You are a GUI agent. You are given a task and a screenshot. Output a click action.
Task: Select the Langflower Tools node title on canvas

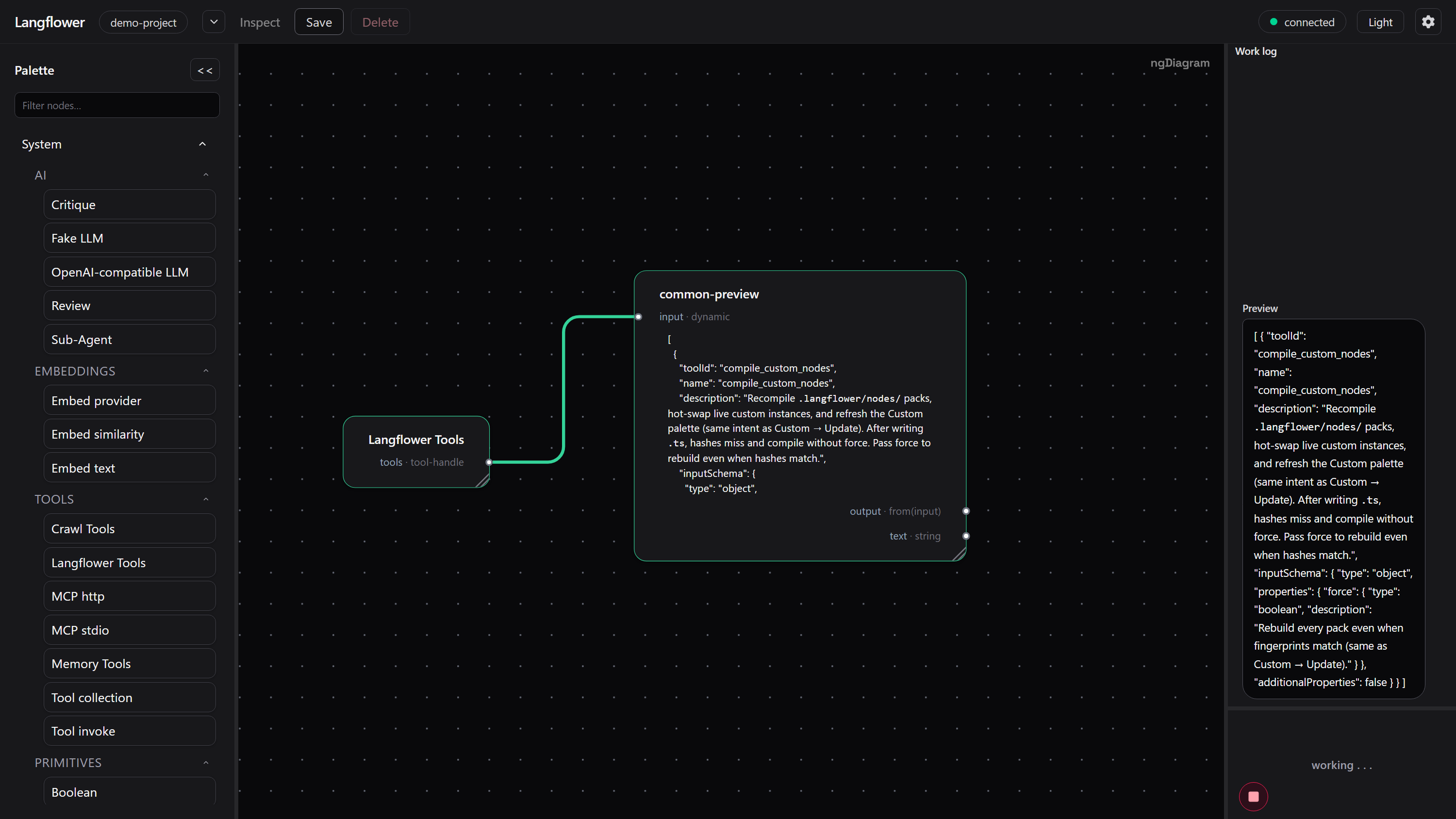pyautogui.click(x=416, y=440)
